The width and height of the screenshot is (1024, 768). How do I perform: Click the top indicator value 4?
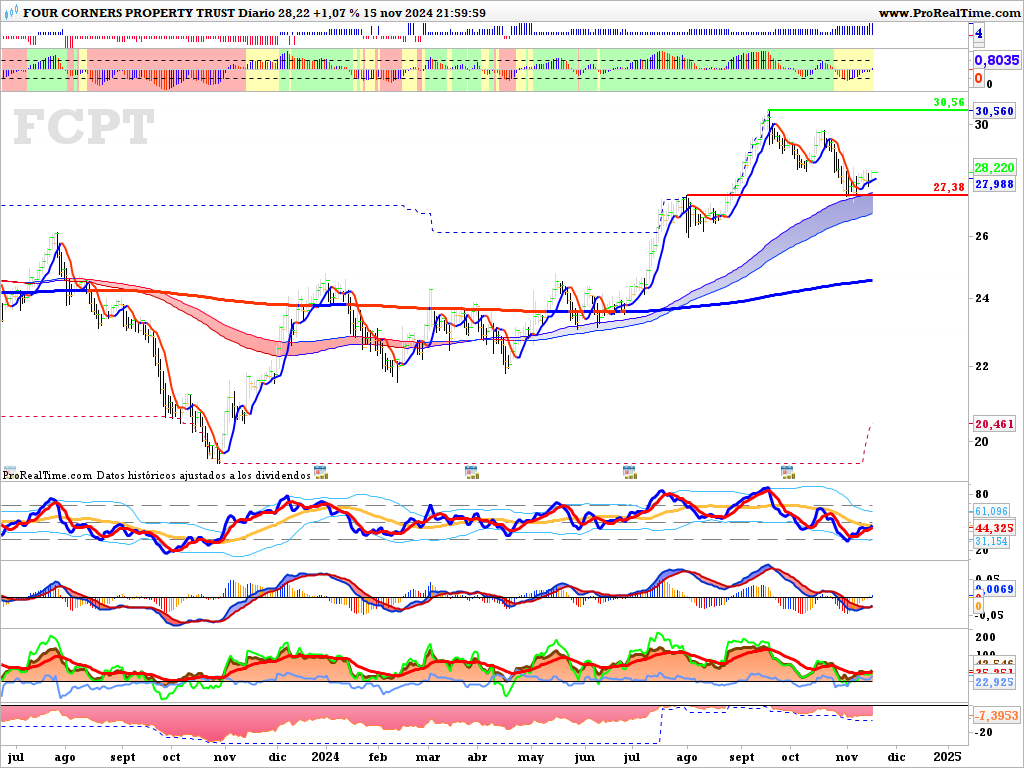point(978,33)
